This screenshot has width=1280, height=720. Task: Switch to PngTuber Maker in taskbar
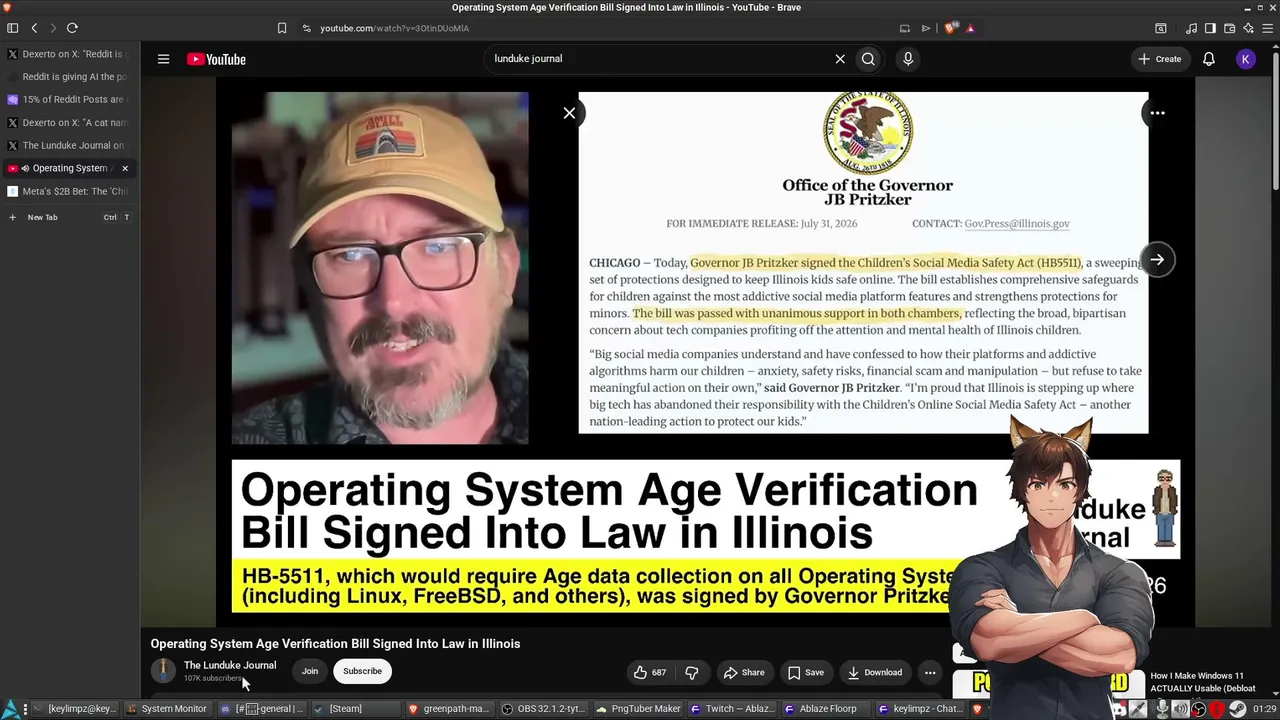click(638, 709)
